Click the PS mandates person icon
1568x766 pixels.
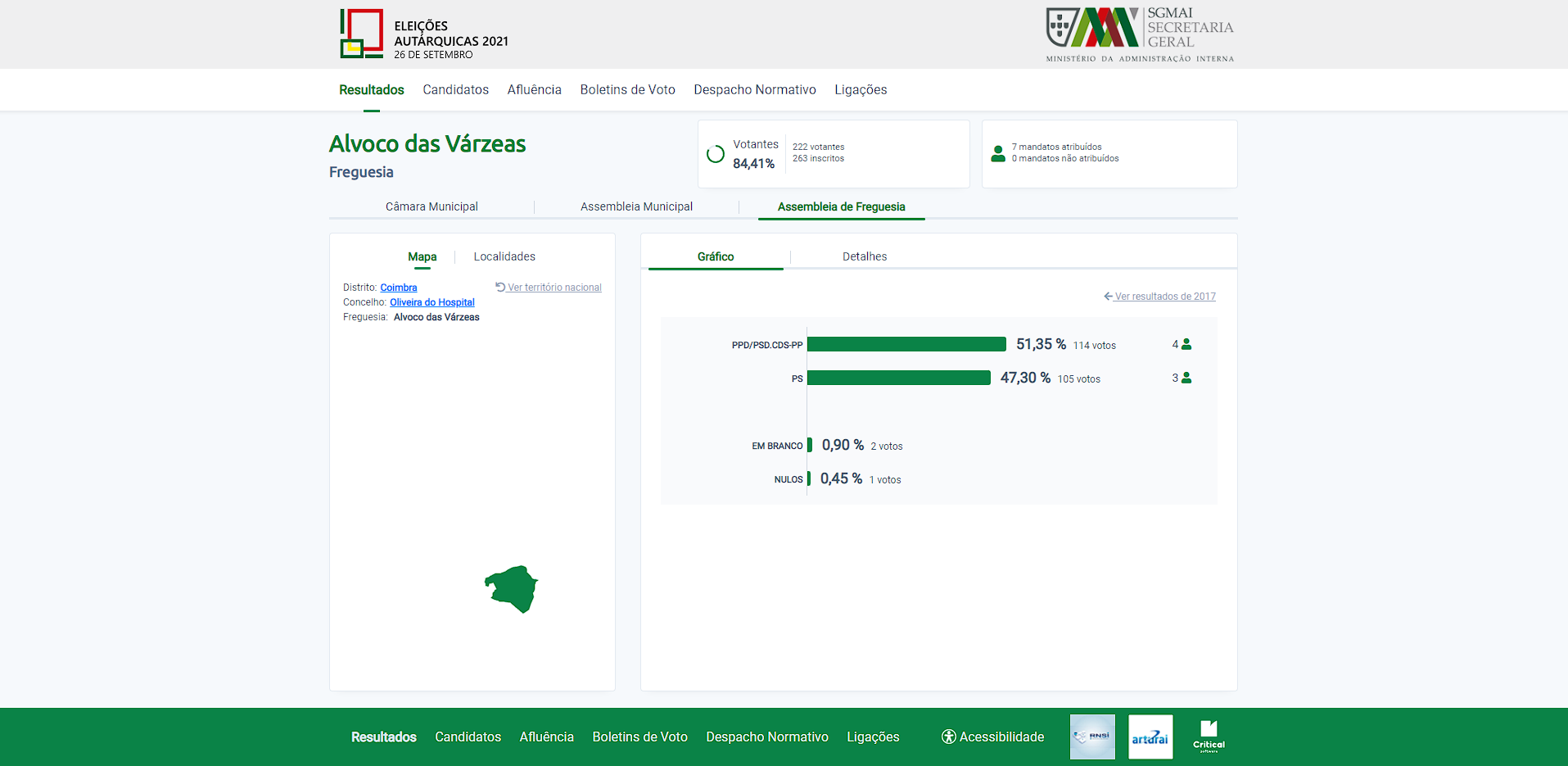(x=1186, y=378)
